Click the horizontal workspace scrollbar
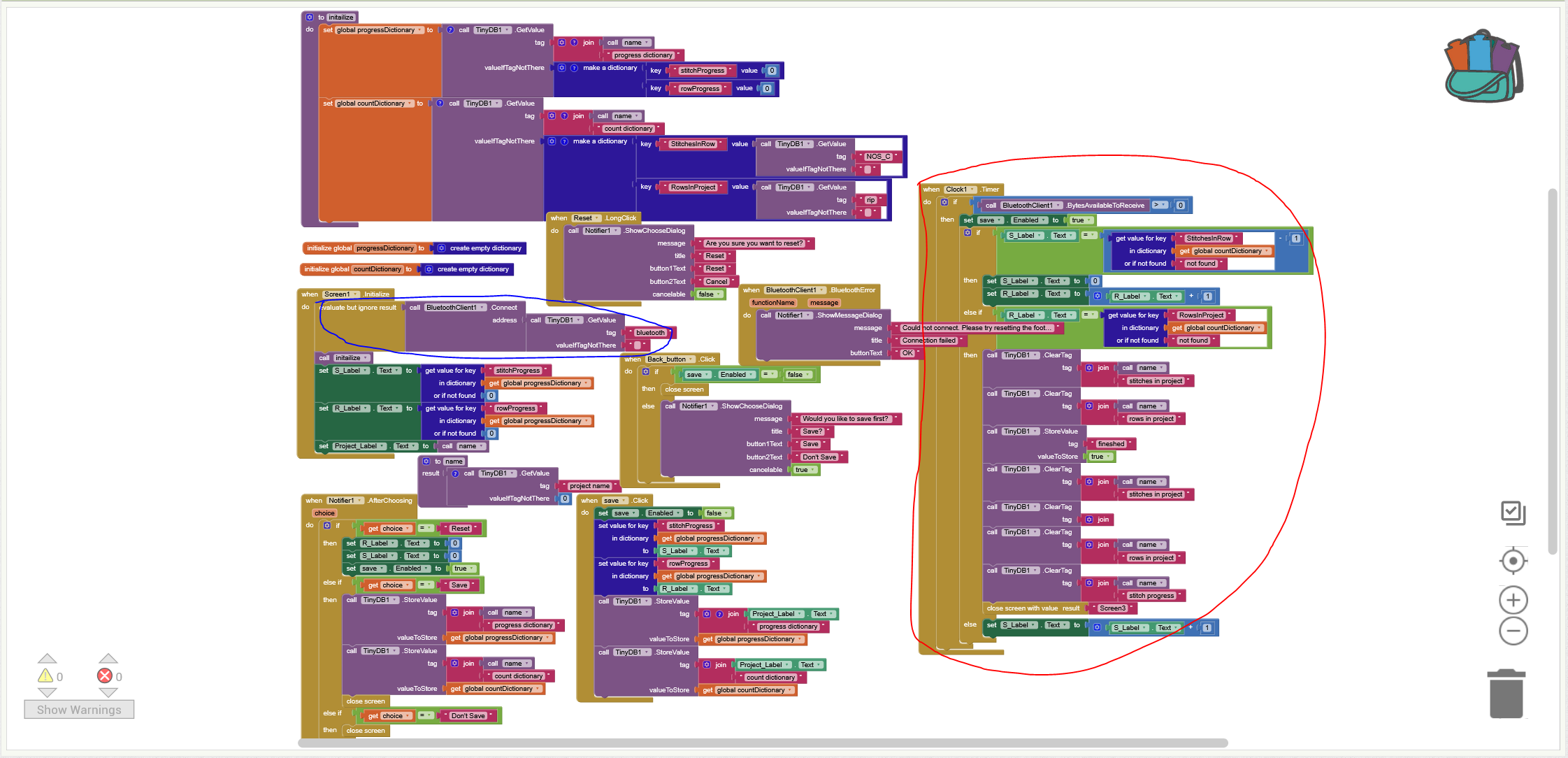Image resolution: width=1568 pixels, height=758 pixels. pyautogui.click(x=762, y=743)
